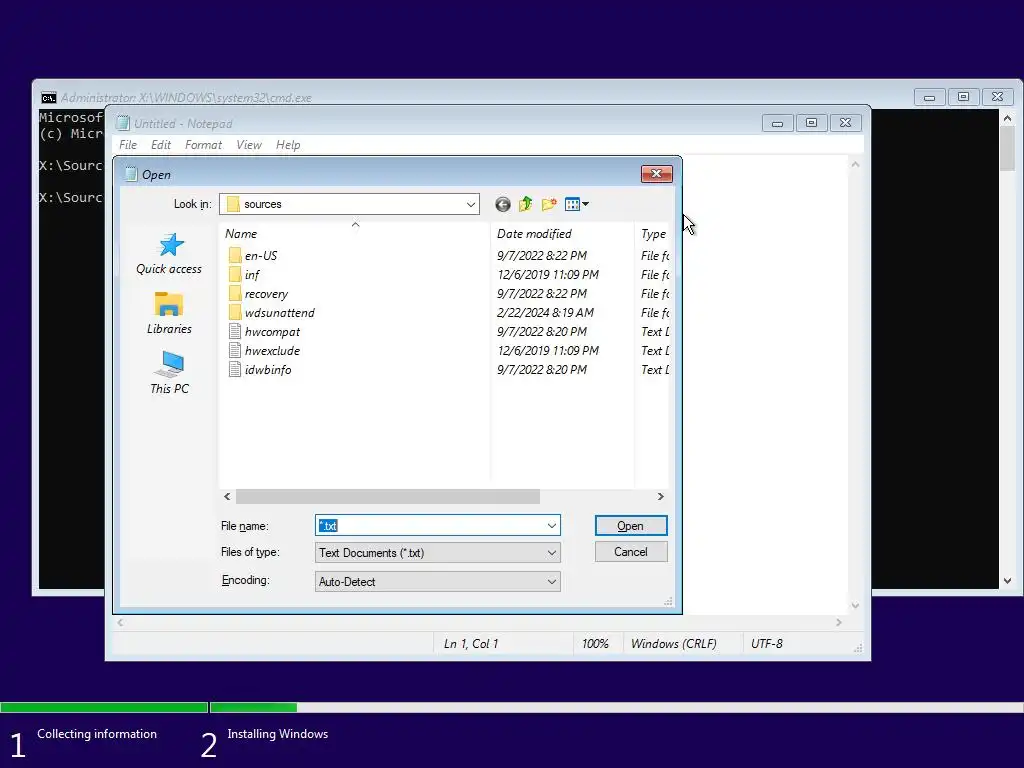Click the Installing Windows progress bar
The width and height of the screenshot is (1024, 768).
pos(616,707)
